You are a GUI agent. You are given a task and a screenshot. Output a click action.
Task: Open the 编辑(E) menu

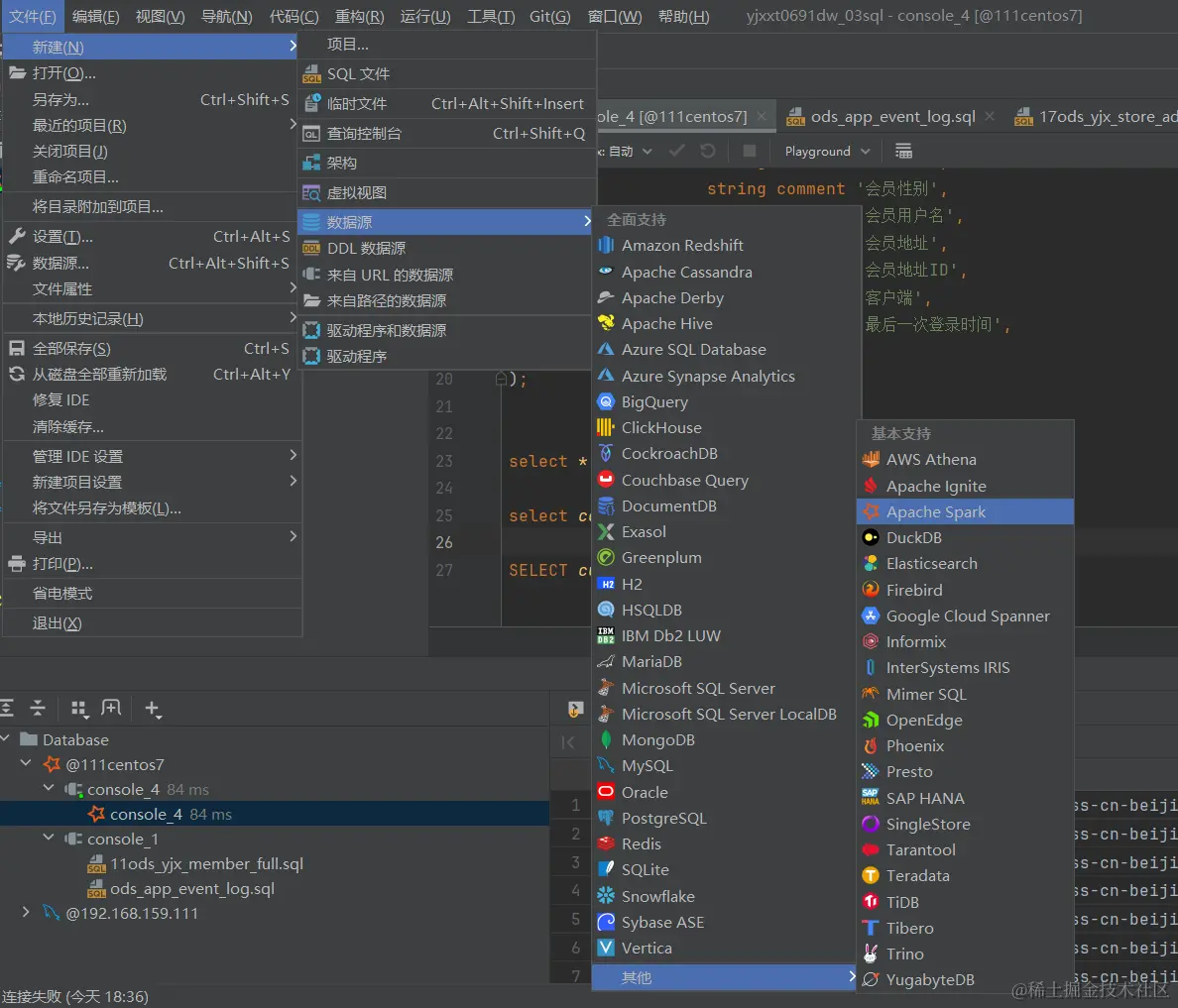[95, 16]
